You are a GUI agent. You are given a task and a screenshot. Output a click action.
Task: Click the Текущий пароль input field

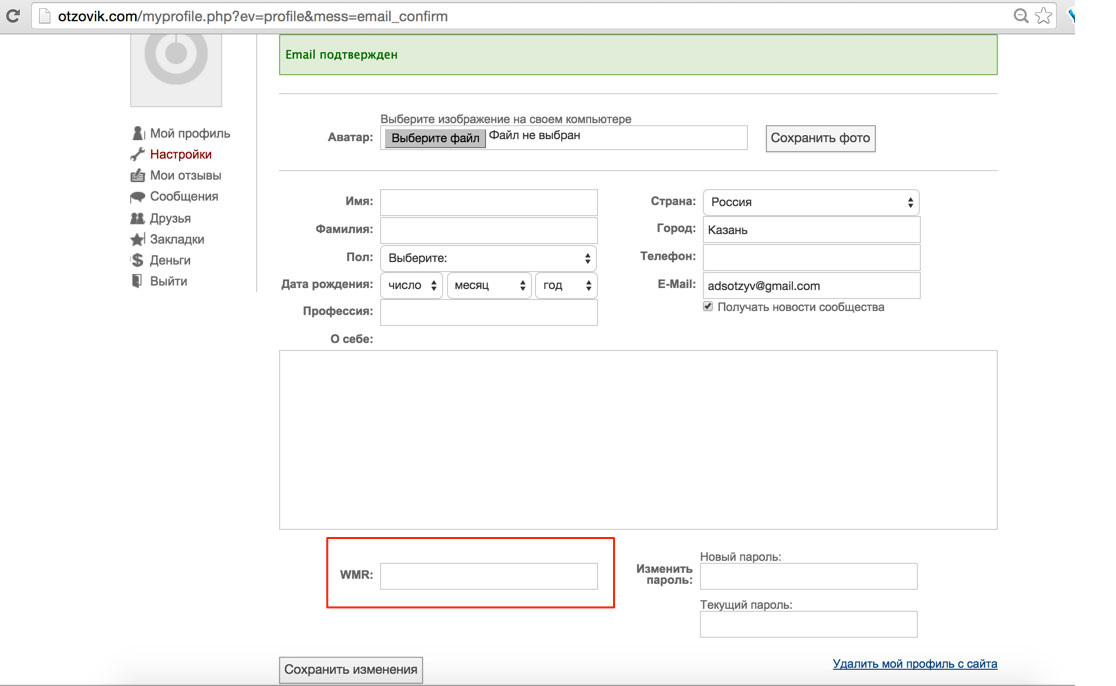[x=809, y=624]
